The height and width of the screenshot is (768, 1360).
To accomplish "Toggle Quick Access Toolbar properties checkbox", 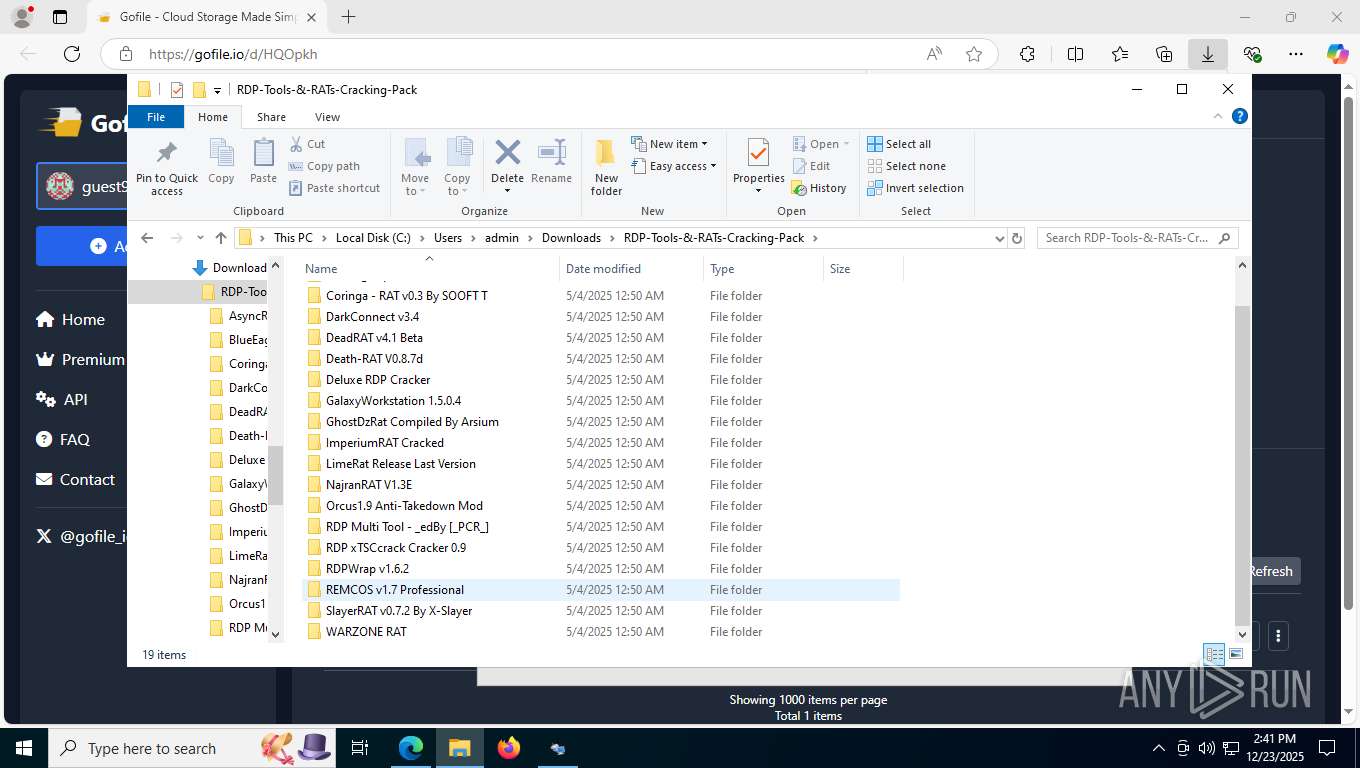I will (177, 90).
